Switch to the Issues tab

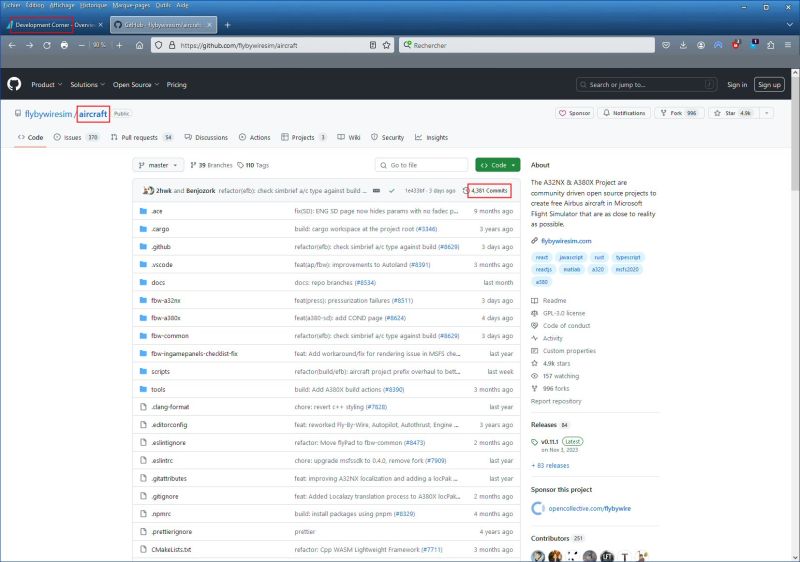[76, 137]
